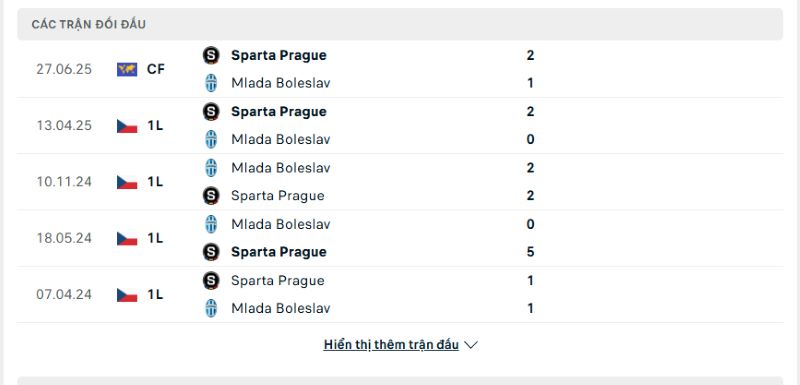
Task: Open Hiển thị thêm trận đấu link
Action: [391, 345]
